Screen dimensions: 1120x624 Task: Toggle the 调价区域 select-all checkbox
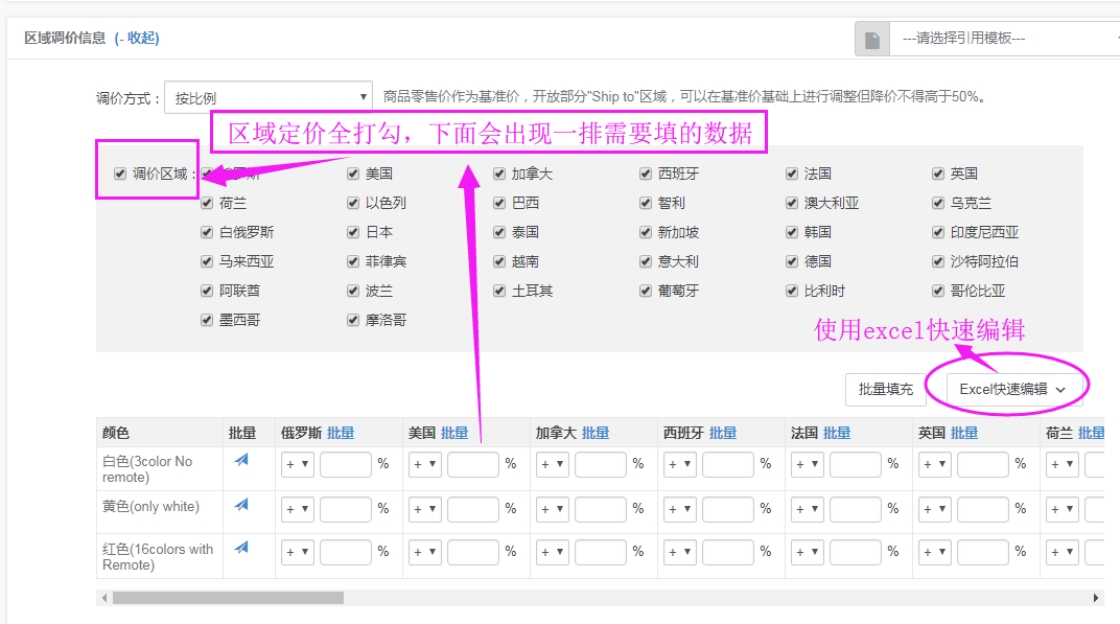[120, 173]
